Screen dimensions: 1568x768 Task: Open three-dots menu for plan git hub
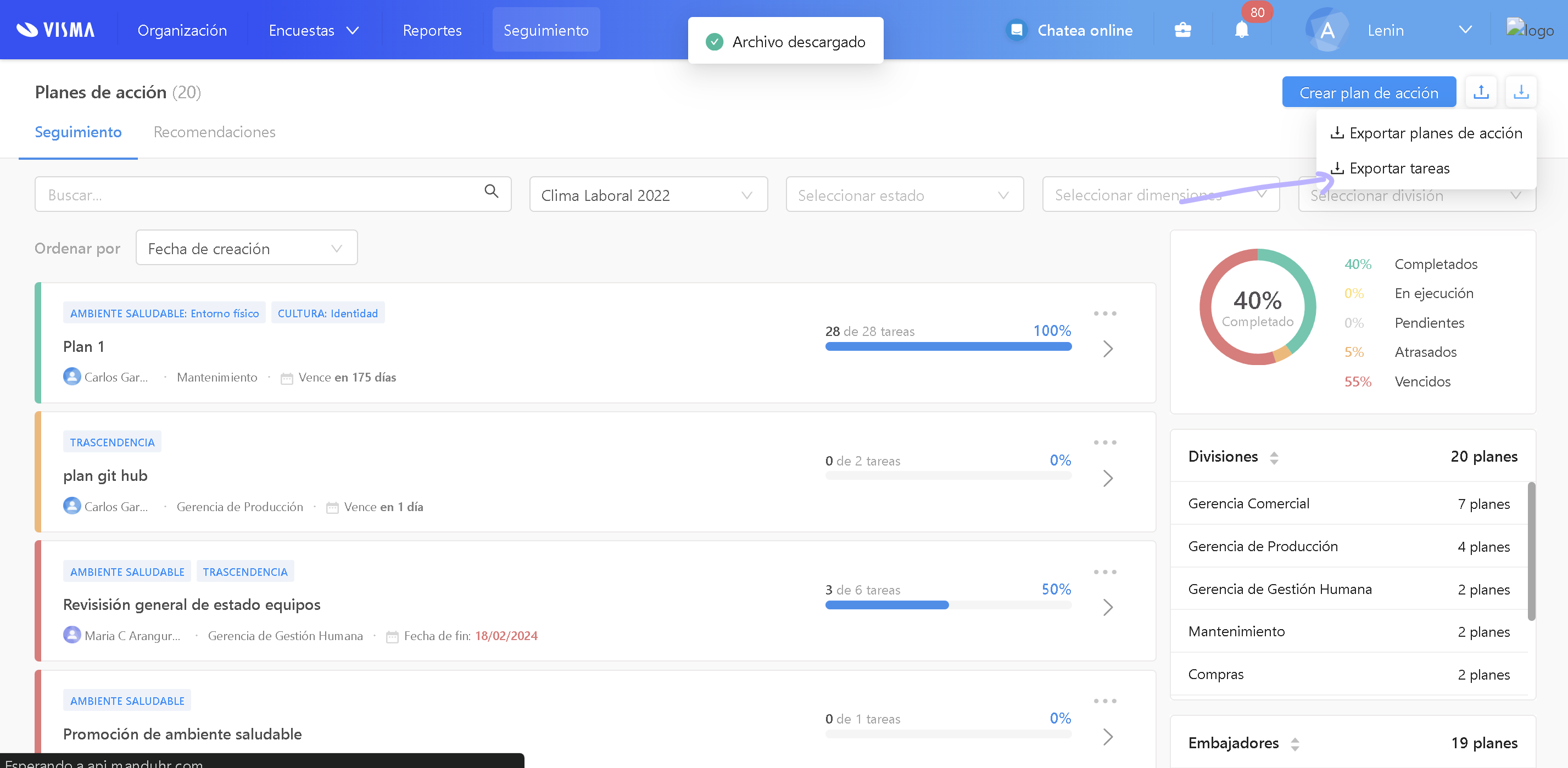[x=1105, y=442]
